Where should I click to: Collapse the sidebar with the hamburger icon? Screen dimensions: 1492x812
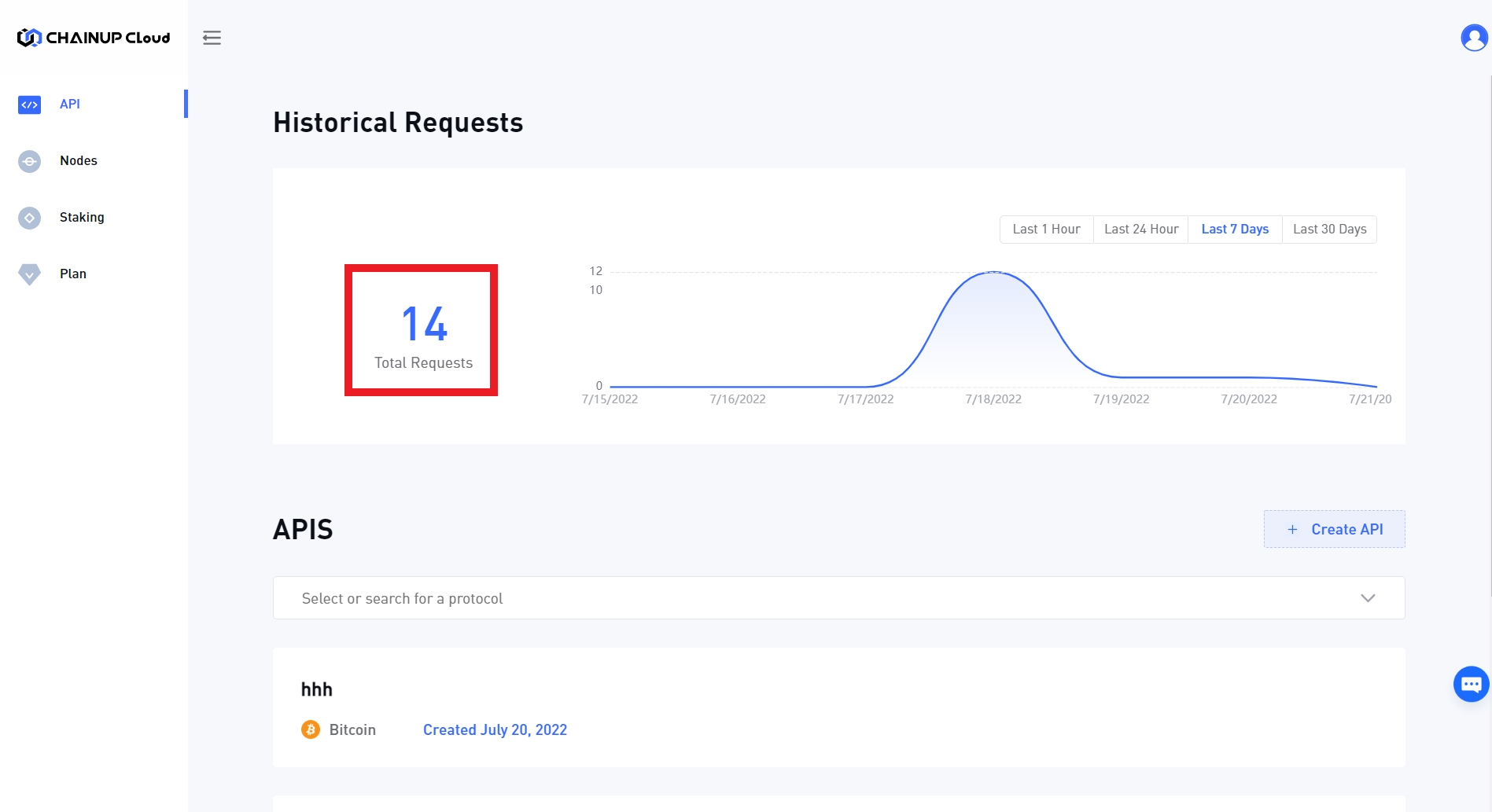pyautogui.click(x=212, y=38)
